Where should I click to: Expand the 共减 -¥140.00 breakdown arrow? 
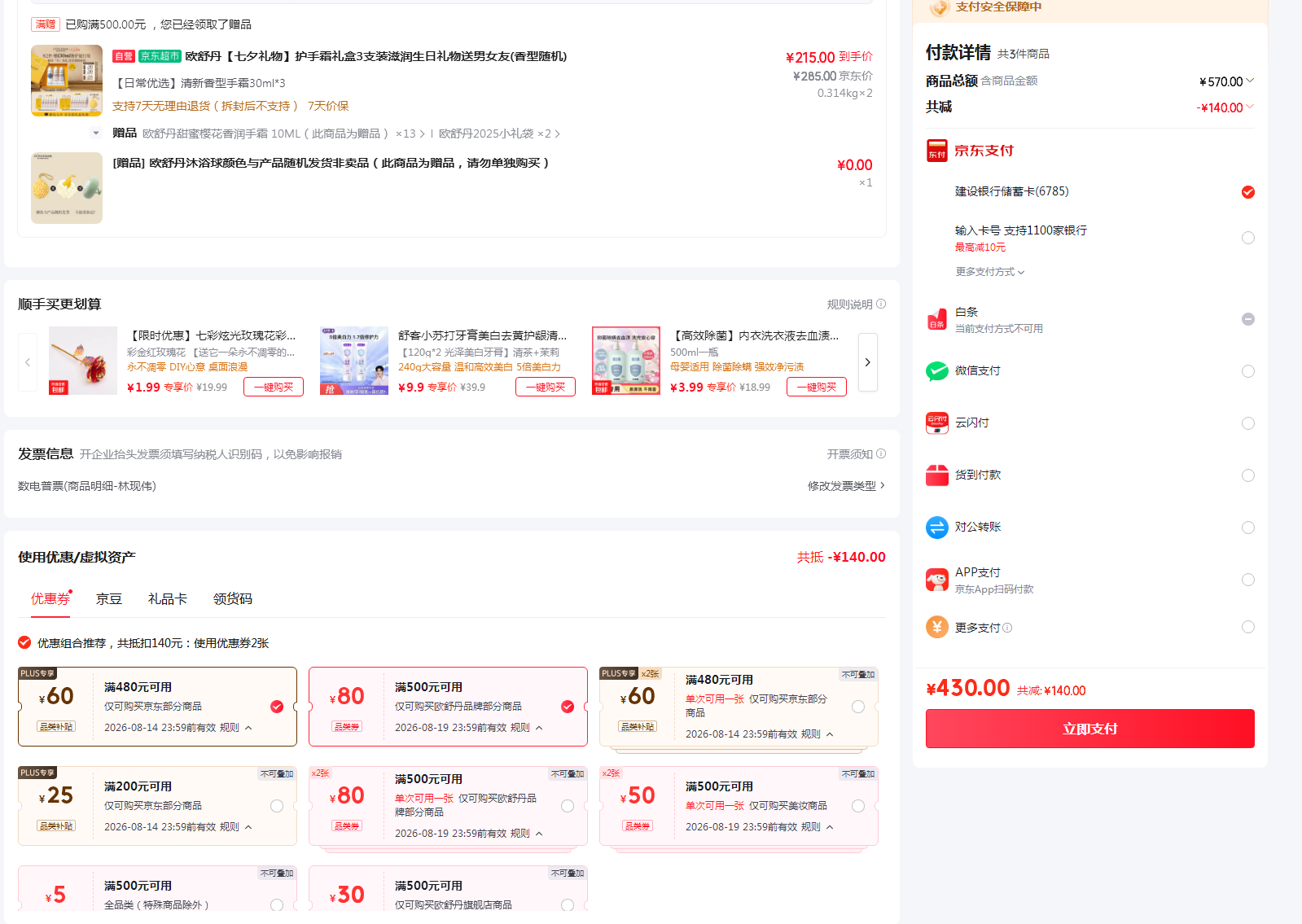[x=1250, y=107]
